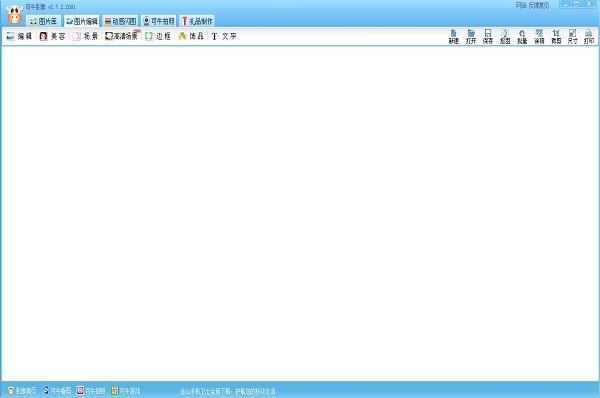Open the 礼品制作 tab

197,21
